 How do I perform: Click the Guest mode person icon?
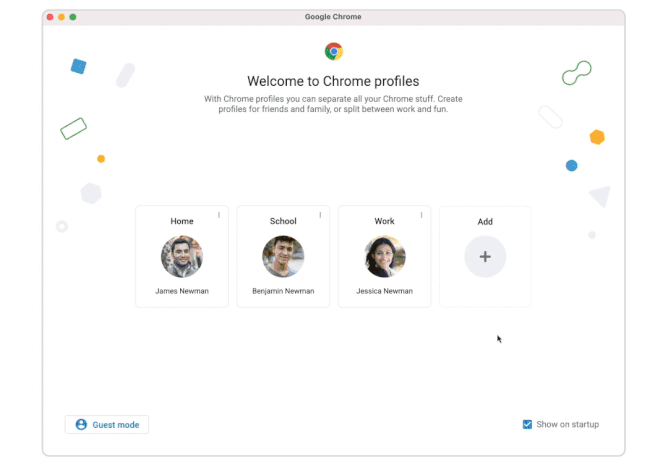(81, 425)
